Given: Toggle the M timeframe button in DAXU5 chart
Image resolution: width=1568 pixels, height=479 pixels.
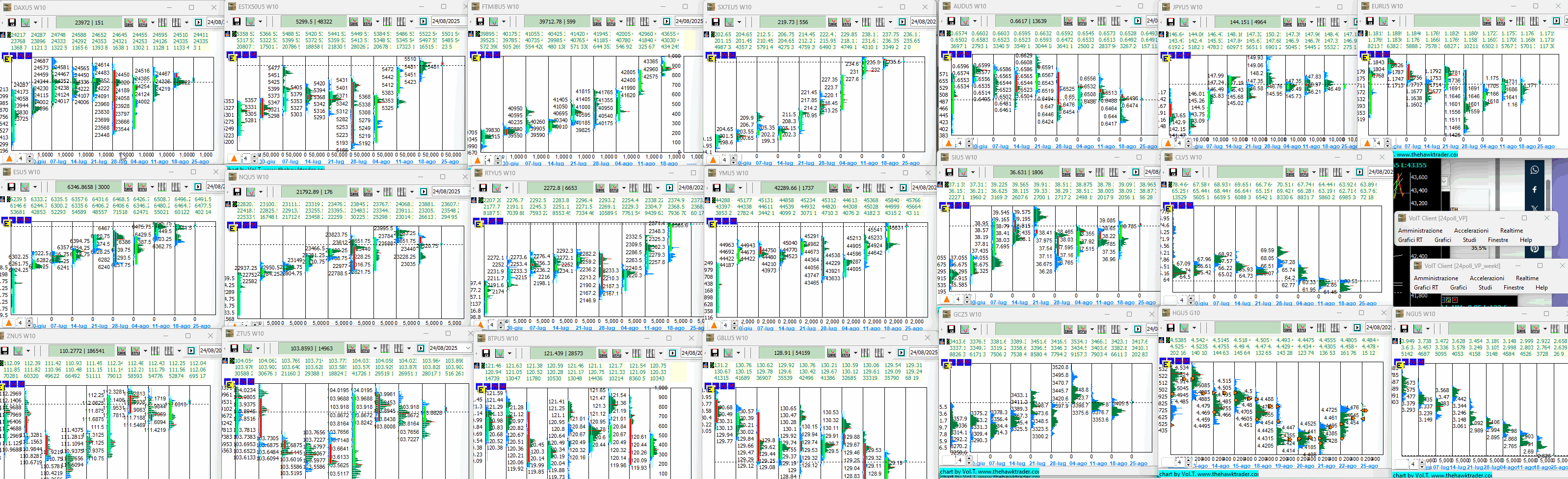Looking at the screenshot, I should point(28,55).
